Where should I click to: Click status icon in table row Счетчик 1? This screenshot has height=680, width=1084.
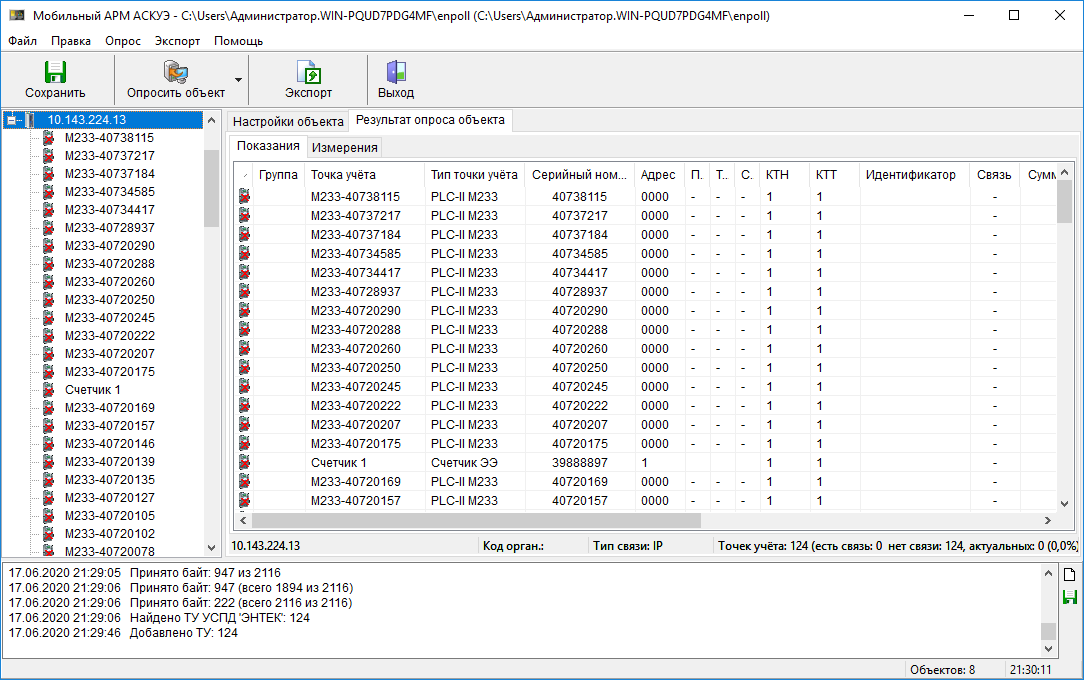pyautogui.click(x=244, y=463)
